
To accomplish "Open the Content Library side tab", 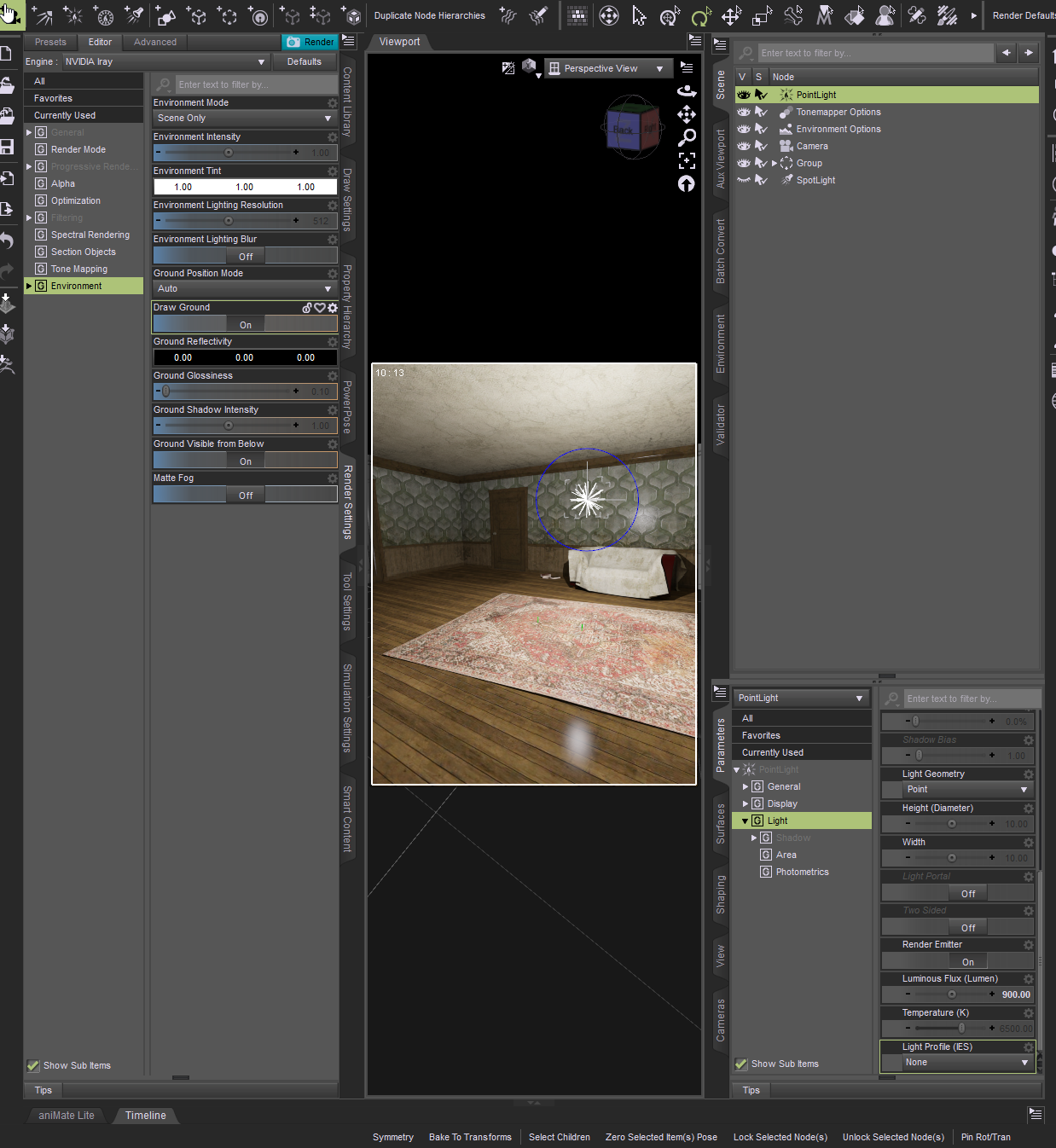I will coord(347,101).
